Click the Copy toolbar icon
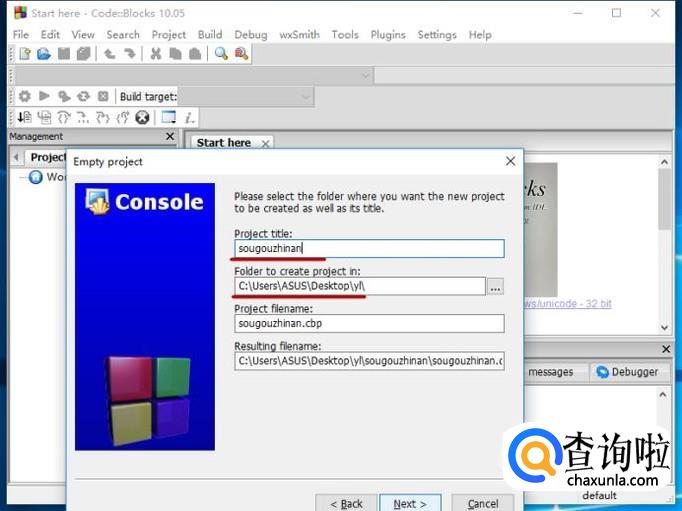 pyautogui.click(x=175, y=54)
